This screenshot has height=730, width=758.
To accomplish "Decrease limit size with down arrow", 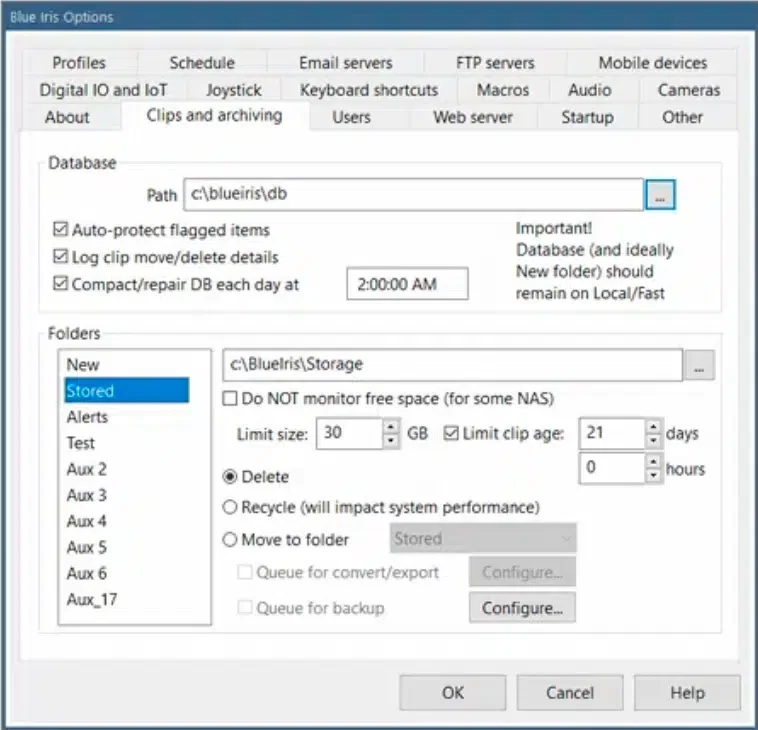I will (x=391, y=441).
